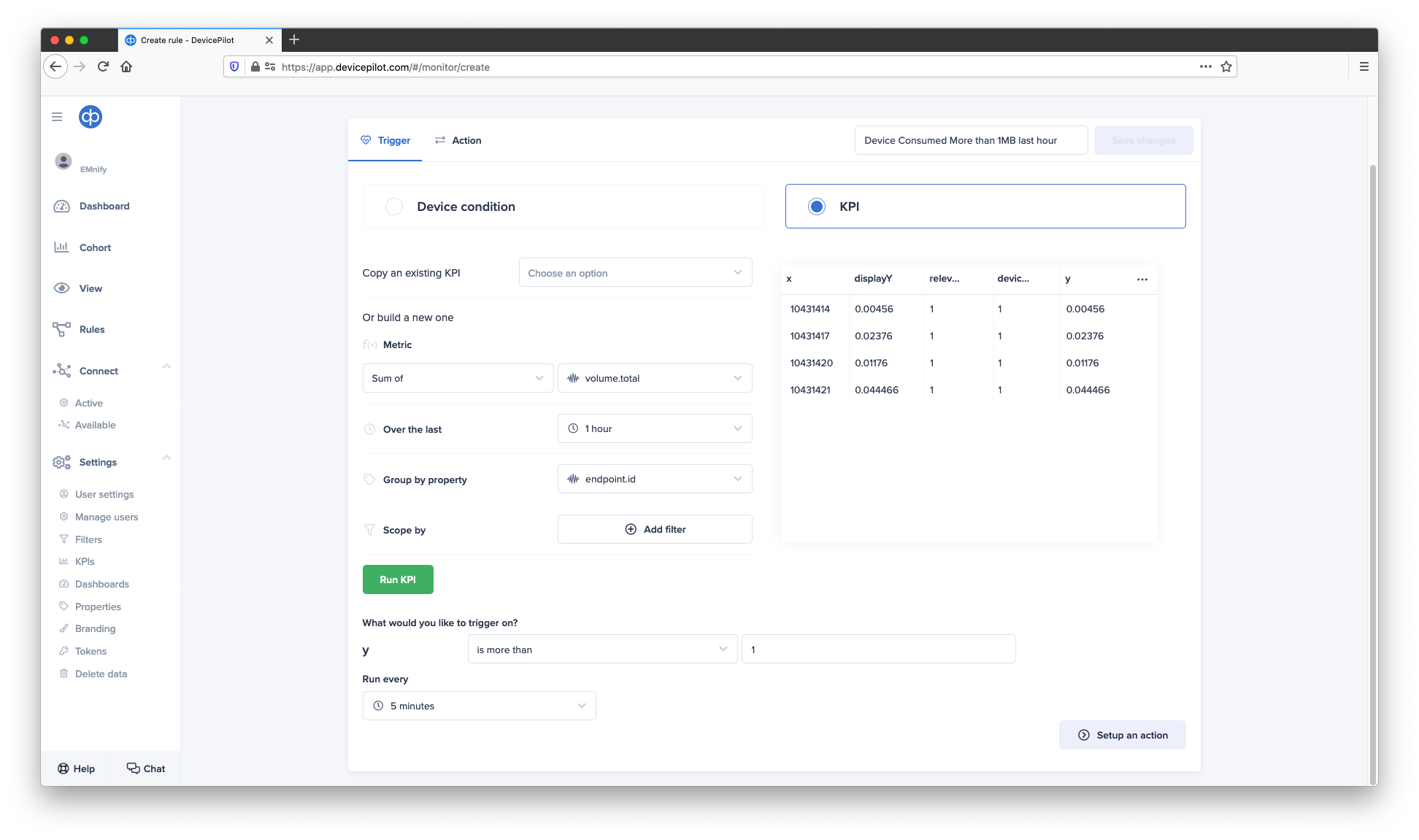The width and height of the screenshot is (1419, 840).
Task: Open User settings
Action: pyautogui.click(x=104, y=494)
